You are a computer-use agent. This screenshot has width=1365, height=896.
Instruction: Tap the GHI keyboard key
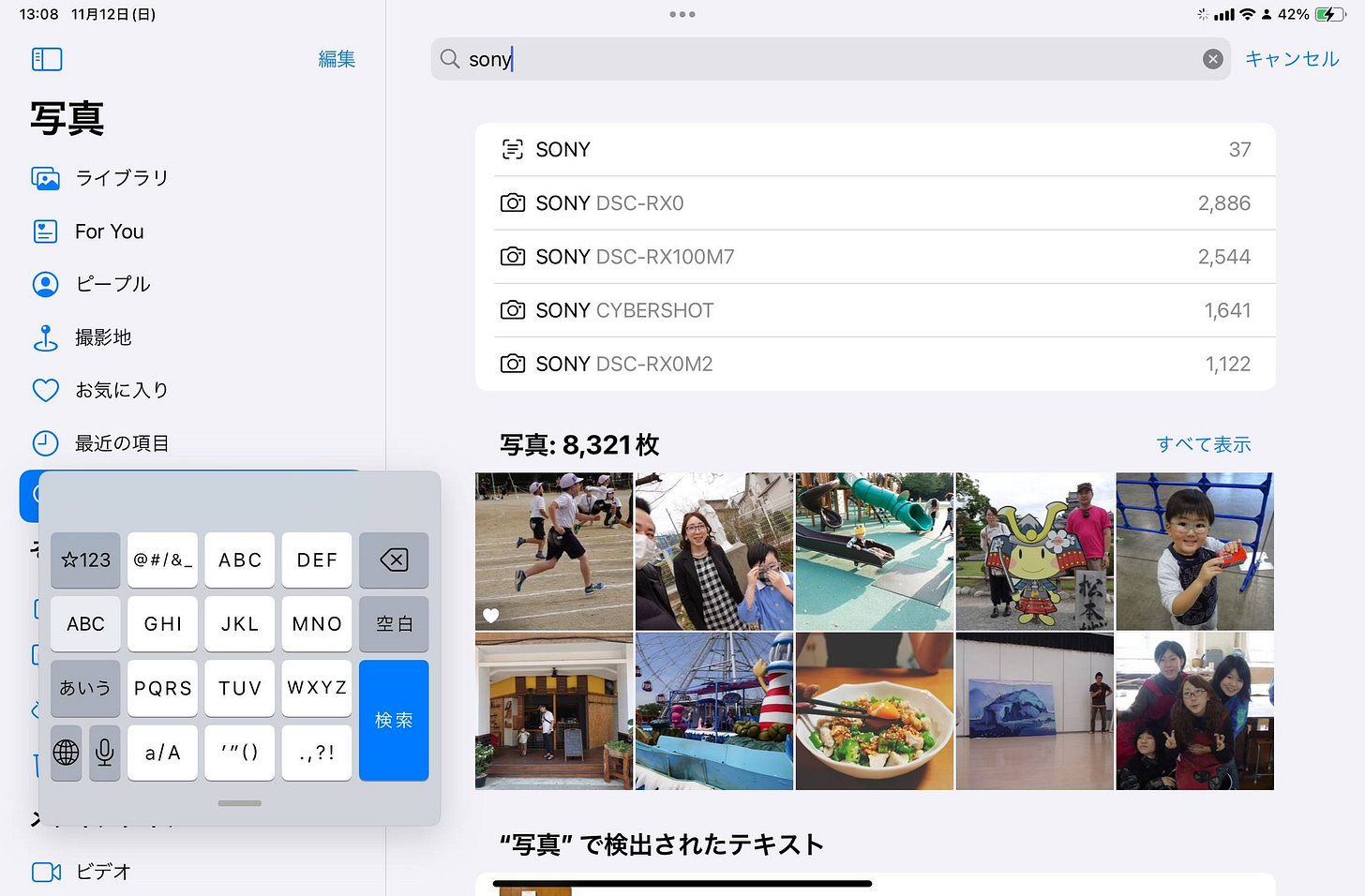[162, 624]
